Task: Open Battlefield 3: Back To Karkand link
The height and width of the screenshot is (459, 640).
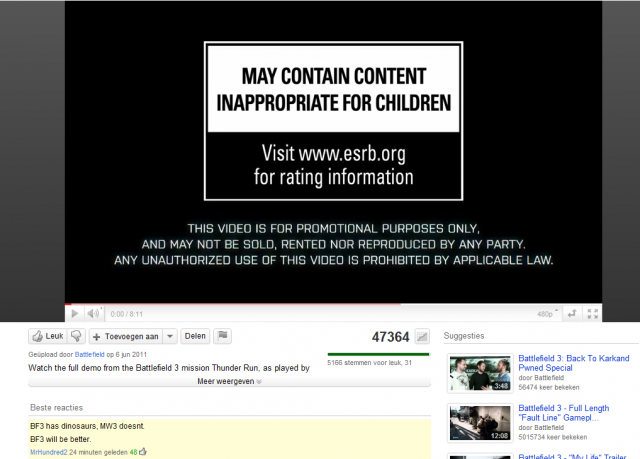Action: 573,363
